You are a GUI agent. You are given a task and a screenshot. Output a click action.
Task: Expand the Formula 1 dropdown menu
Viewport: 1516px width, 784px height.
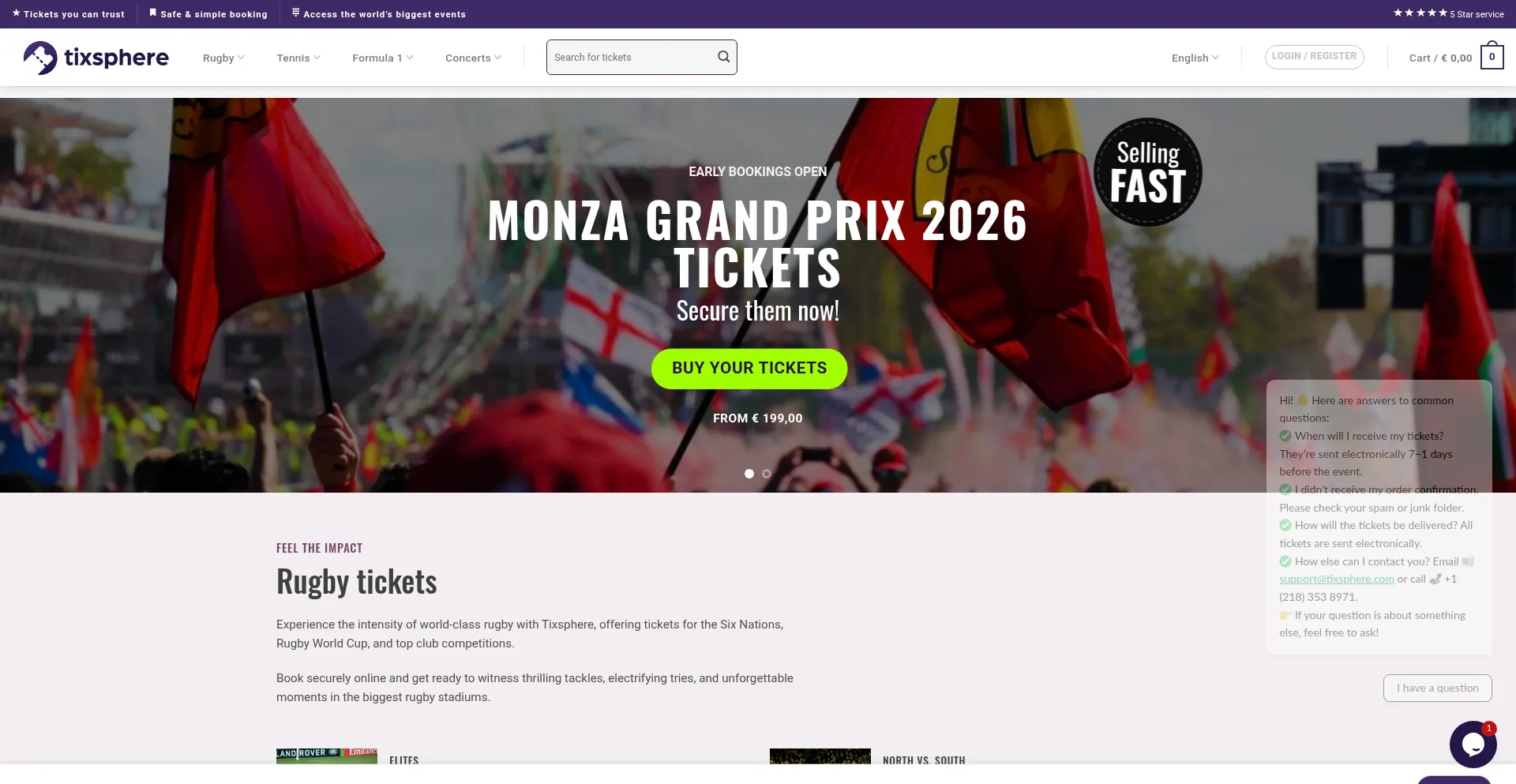[x=382, y=58]
